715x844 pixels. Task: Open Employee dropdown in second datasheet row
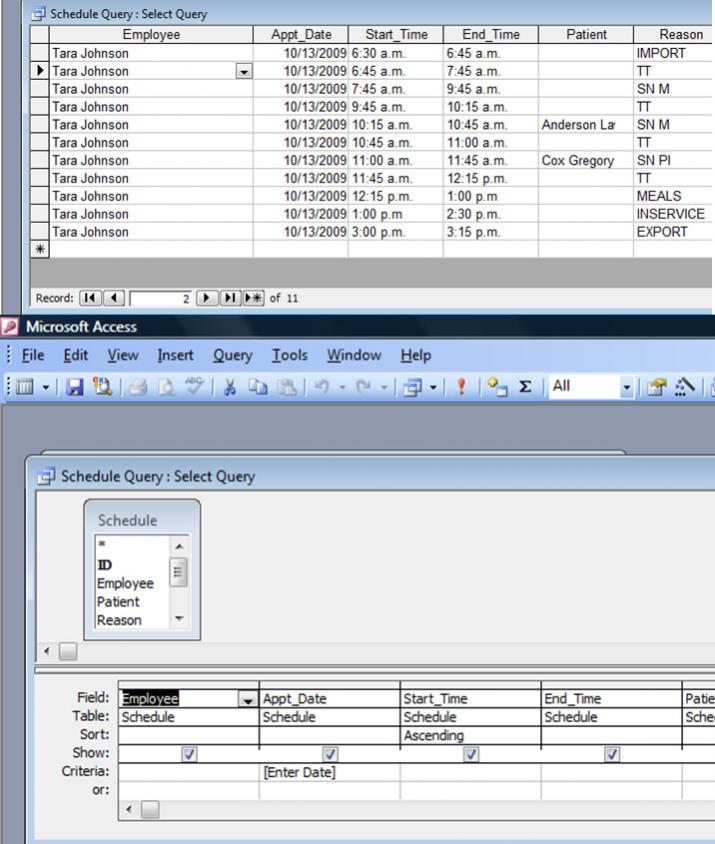coord(244,71)
